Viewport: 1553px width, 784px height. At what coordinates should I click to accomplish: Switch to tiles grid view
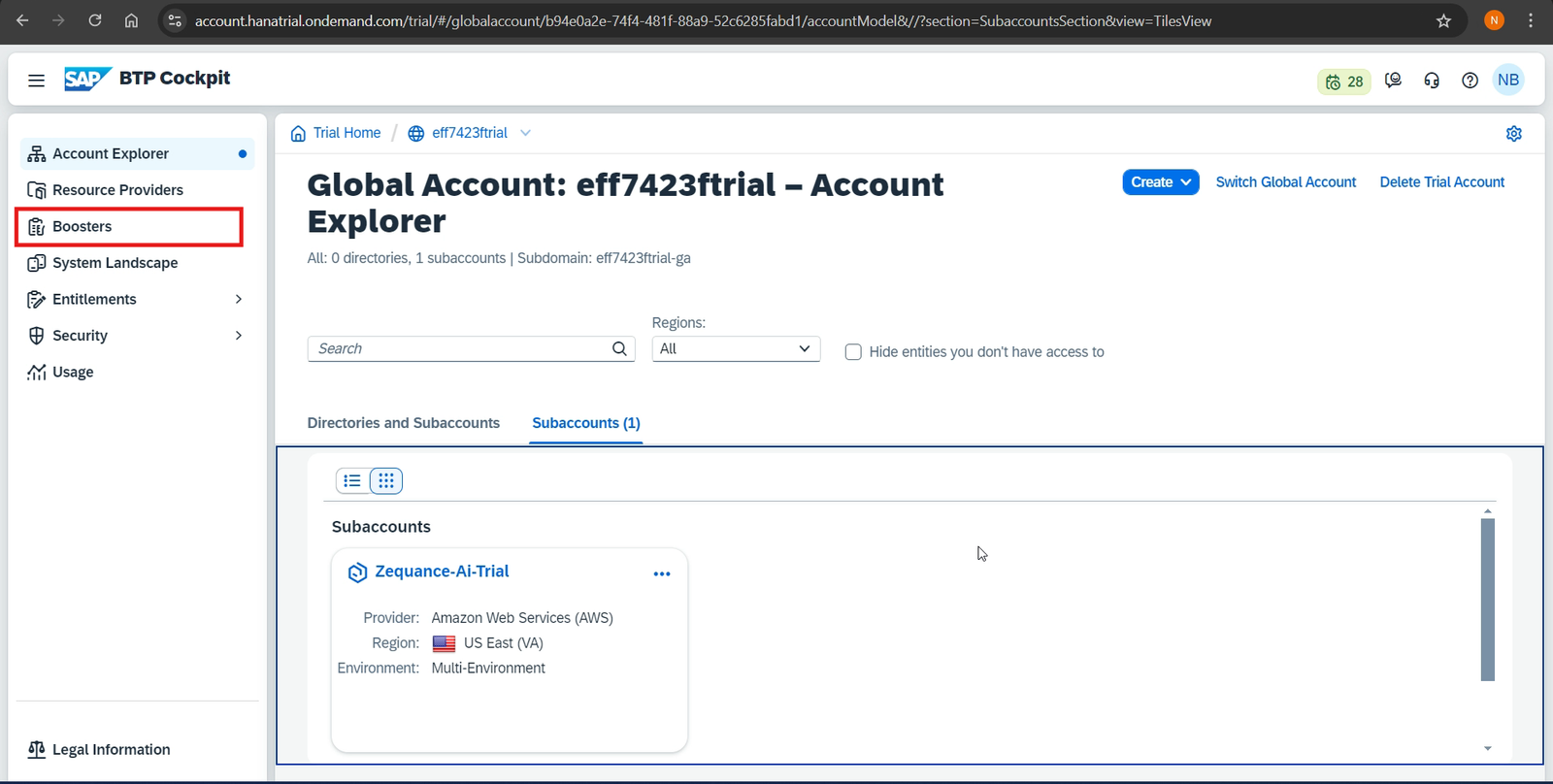[386, 480]
